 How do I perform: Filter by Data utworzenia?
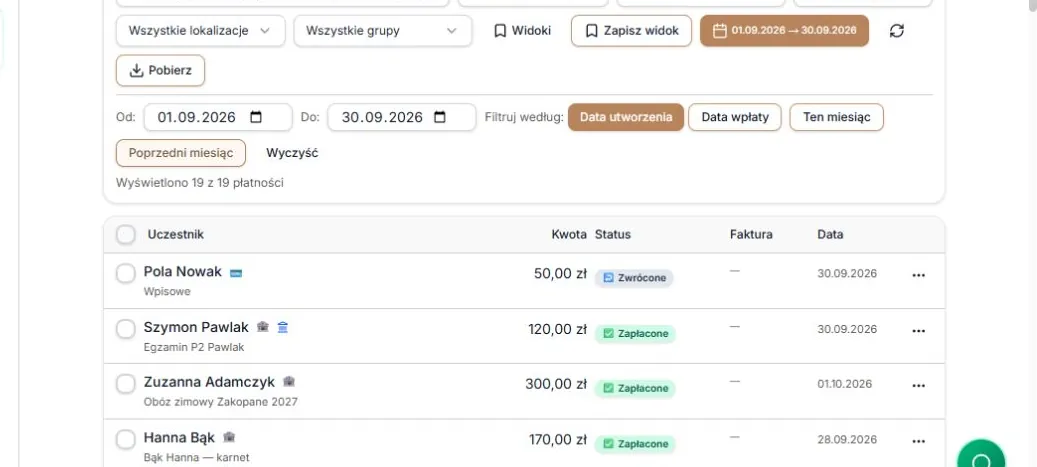click(x=626, y=117)
